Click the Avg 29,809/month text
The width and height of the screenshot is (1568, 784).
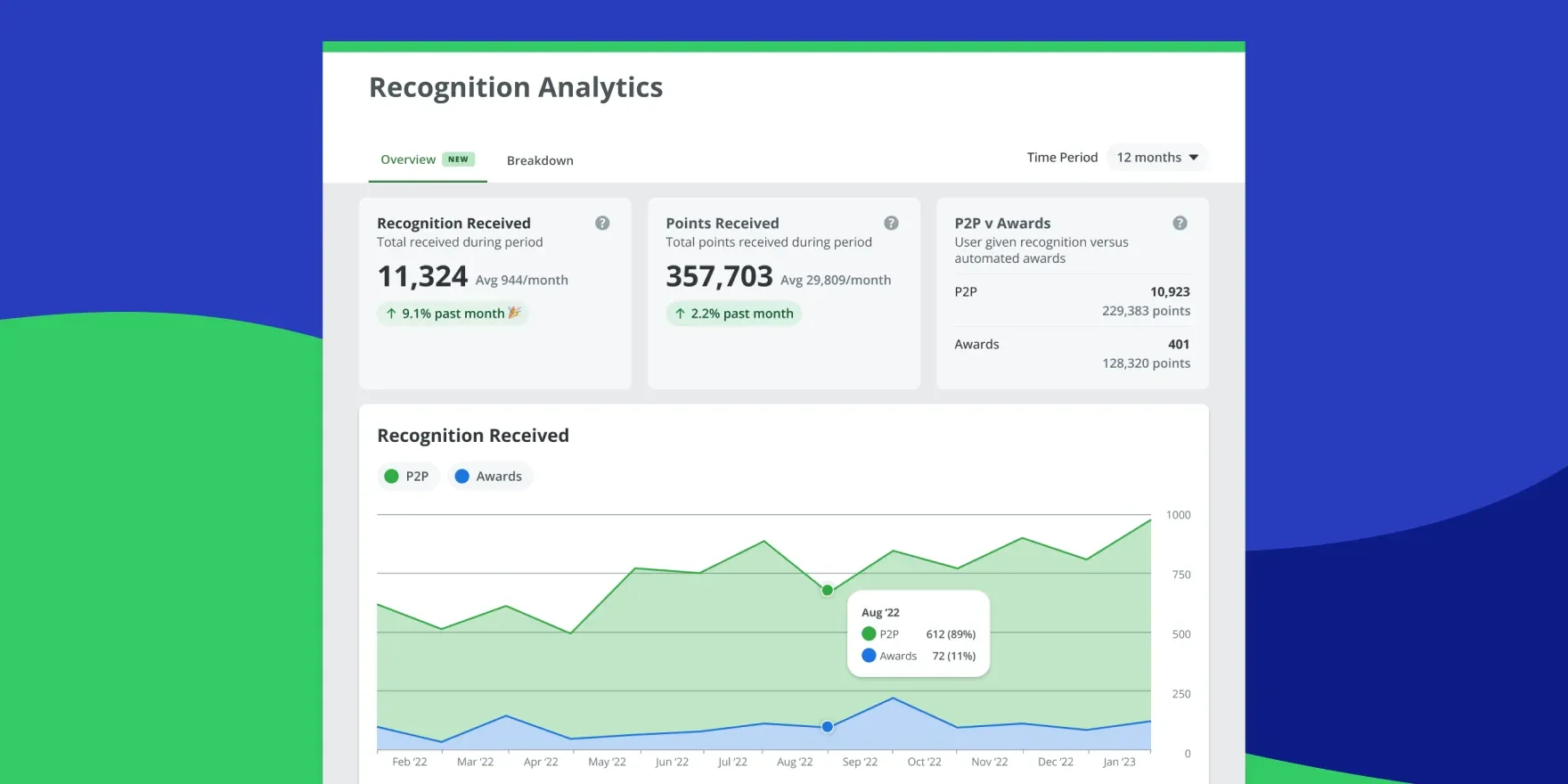836,280
